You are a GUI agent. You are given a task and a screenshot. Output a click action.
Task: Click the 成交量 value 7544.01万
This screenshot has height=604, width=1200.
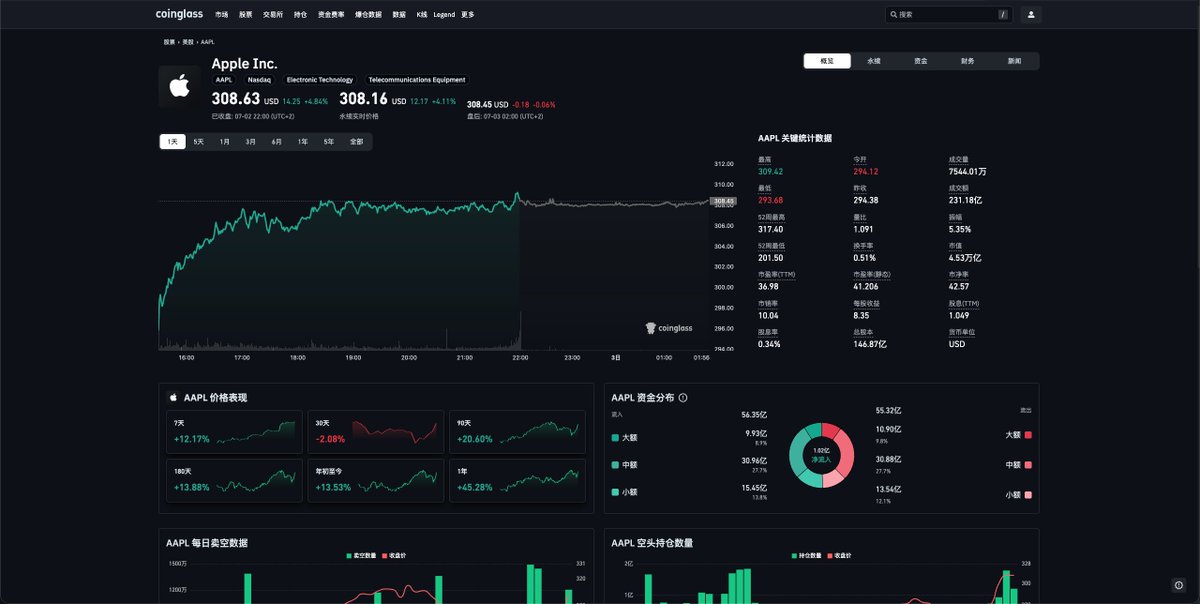tap(968, 171)
